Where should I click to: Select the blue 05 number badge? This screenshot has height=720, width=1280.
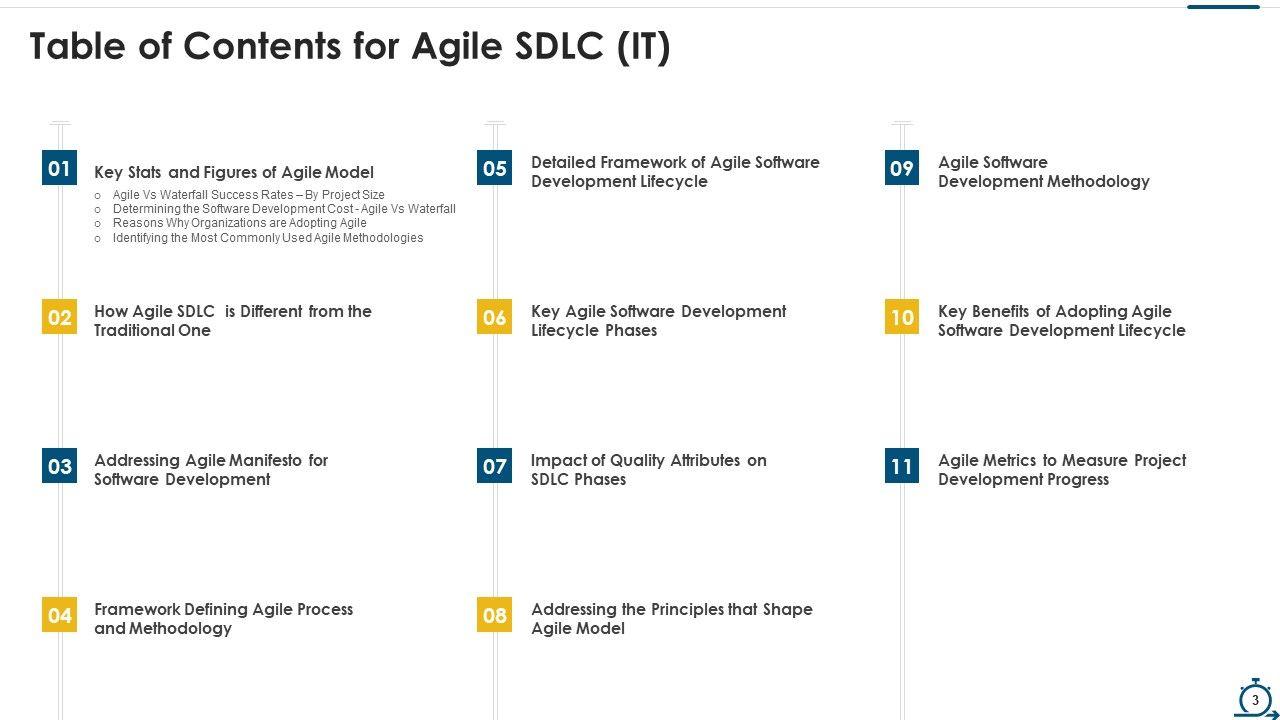pyautogui.click(x=495, y=168)
